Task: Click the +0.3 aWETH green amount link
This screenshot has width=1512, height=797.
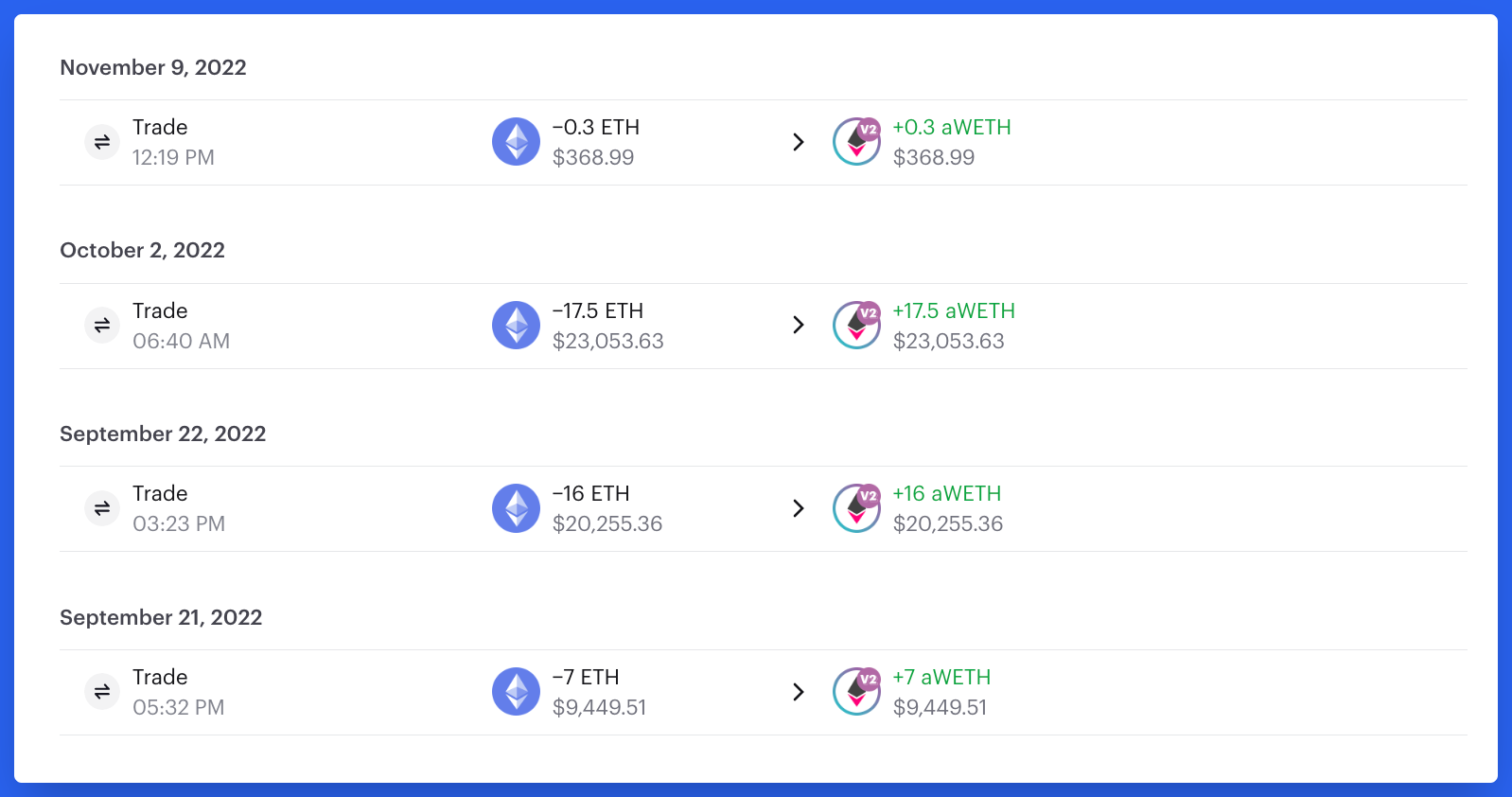Action: 953,127
